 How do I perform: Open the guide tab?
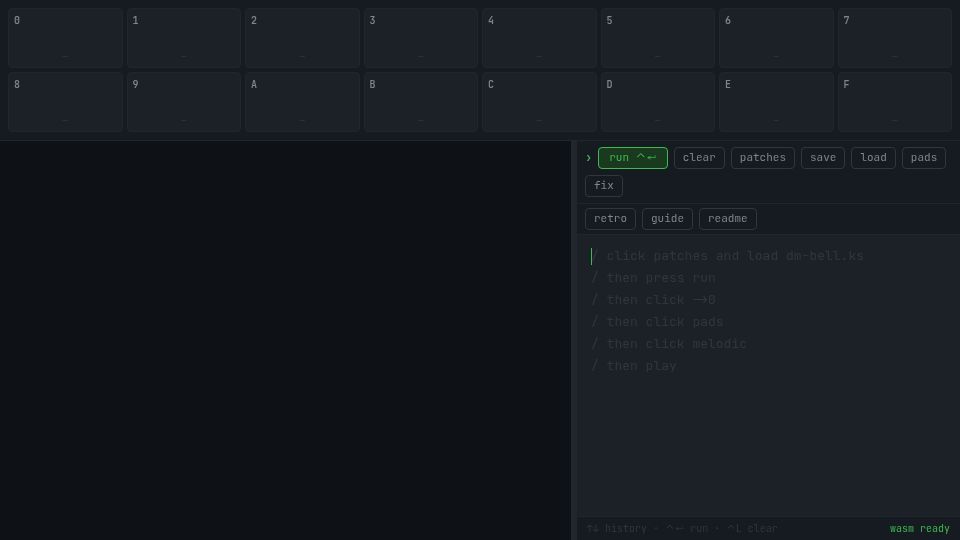(667, 219)
